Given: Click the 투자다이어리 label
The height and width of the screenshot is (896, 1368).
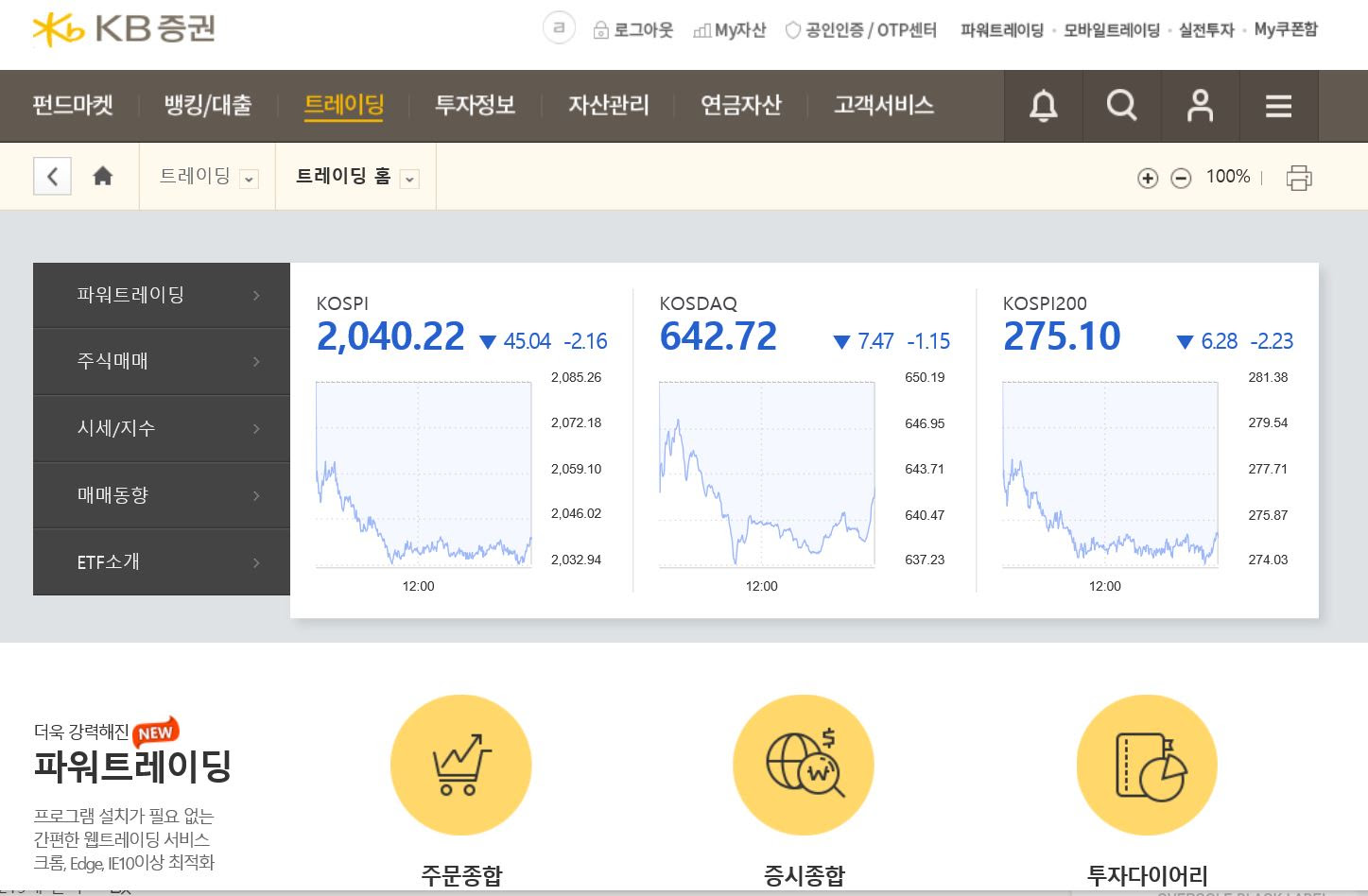Looking at the screenshot, I should (1148, 875).
